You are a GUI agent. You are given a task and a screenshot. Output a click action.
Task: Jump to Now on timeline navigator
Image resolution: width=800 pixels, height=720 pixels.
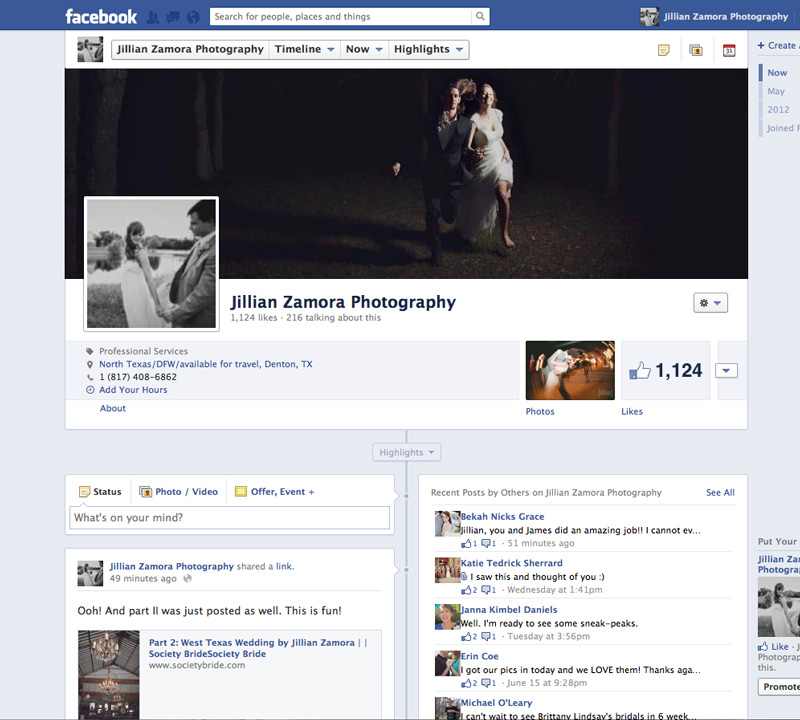(x=777, y=73)
